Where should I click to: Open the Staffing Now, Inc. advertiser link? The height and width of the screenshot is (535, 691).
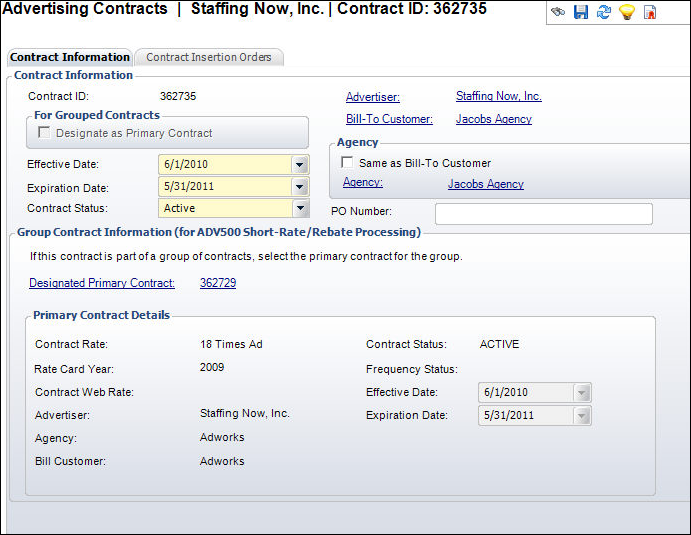[x=498, y=96]
